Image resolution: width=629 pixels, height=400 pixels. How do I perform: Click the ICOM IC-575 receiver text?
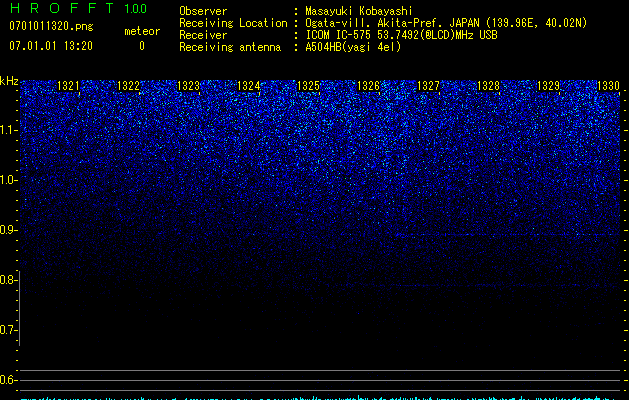[x=401, y=35]
